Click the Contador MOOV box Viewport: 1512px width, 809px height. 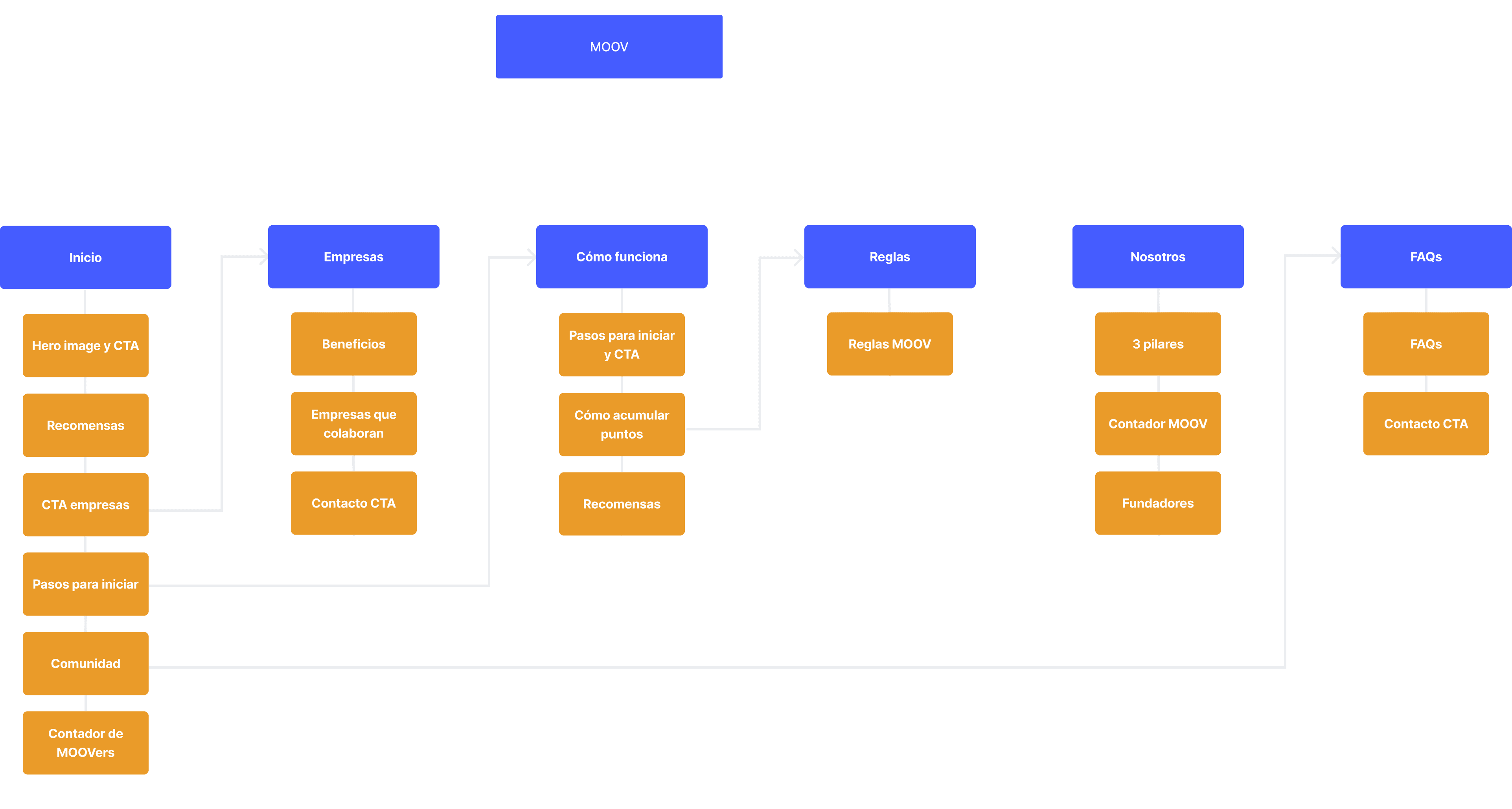(x=1157, y=423)
